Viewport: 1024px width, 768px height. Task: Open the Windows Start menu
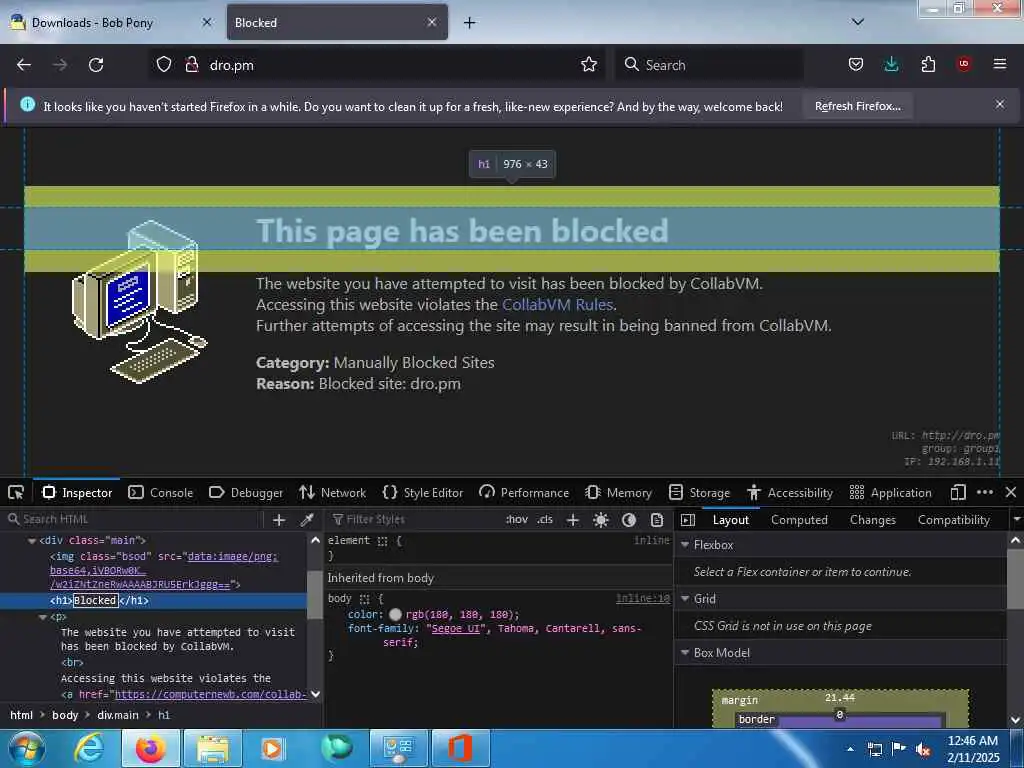(x=27, y=749)
